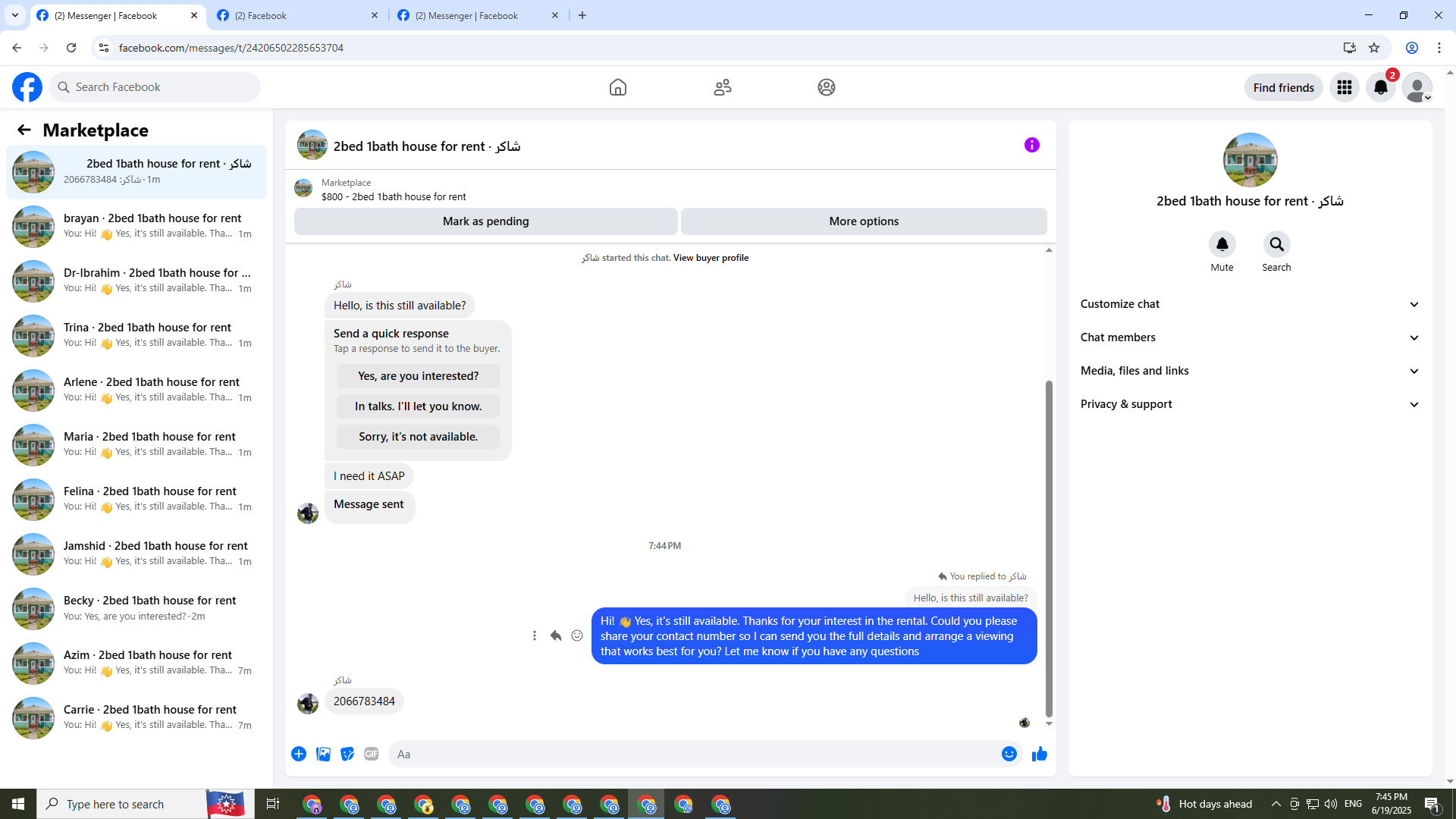This screenshot has height=819, width=1456.
Task: Open Maria's house rental conversation
Action: [136, 444]
